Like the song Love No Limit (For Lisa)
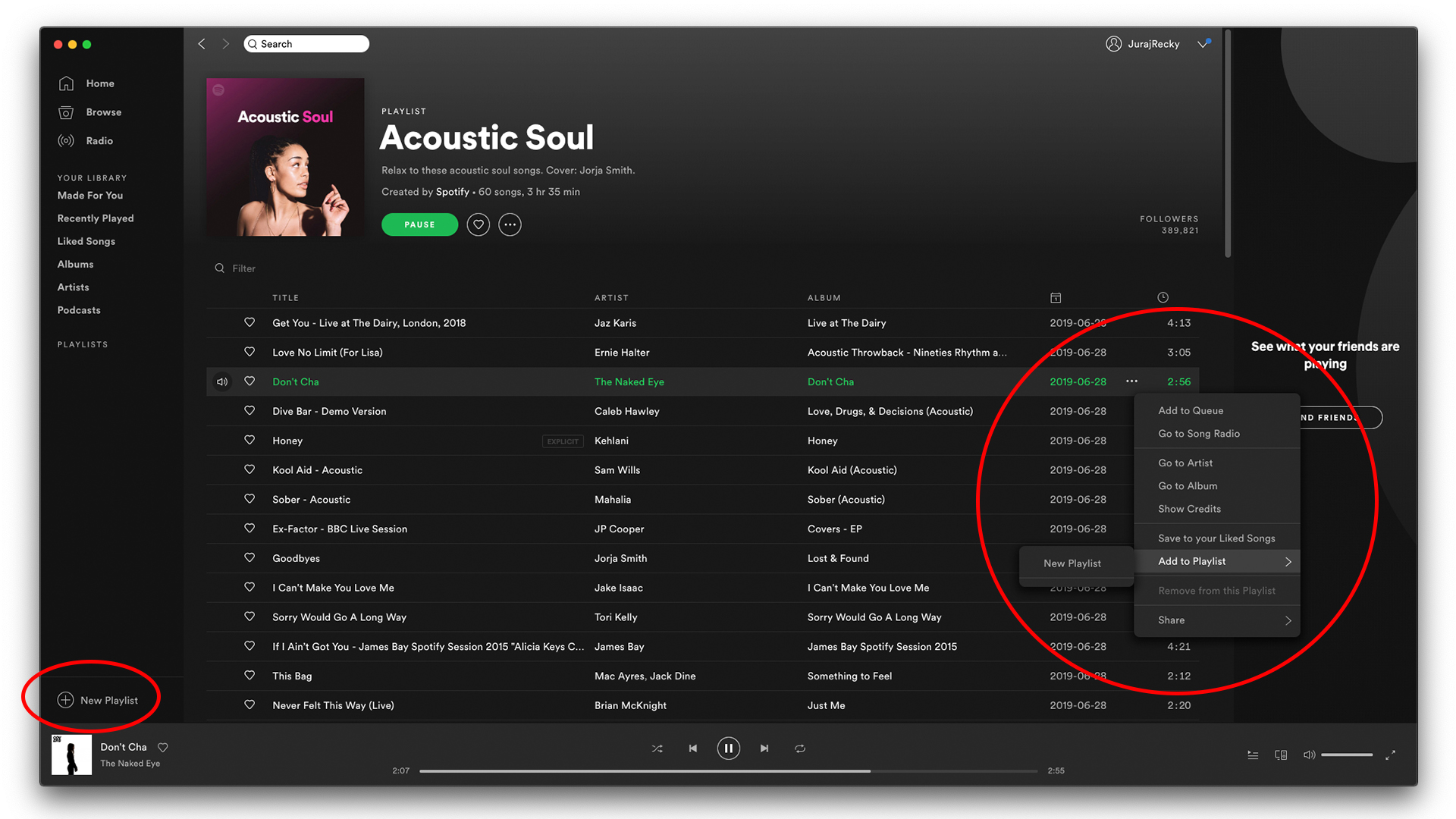This screenshot has width=1456, height=819. (x=249, y=352)
